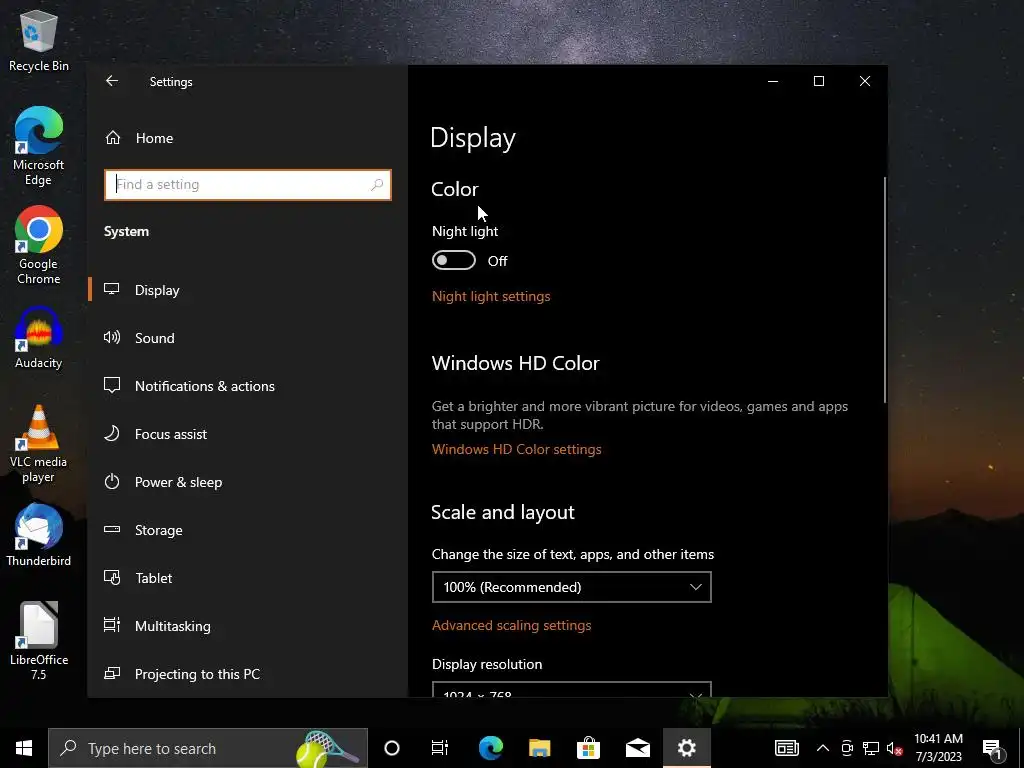The width and height of the screenshot is (1024, 768).
Task: Click the Settings gear on the taskbar
Action: point(686,748)
